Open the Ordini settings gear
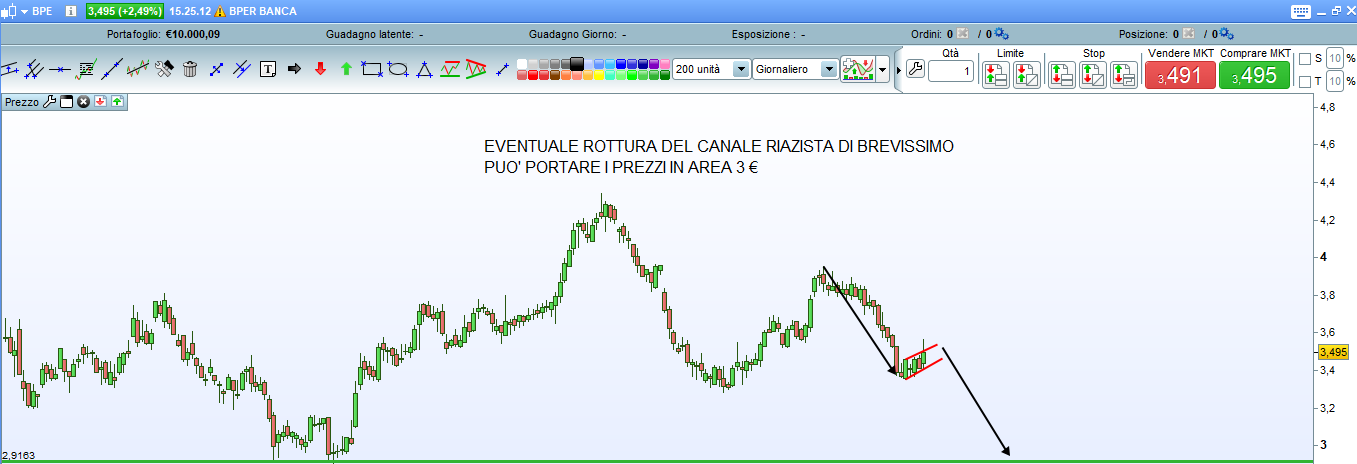 (1001, 33)
